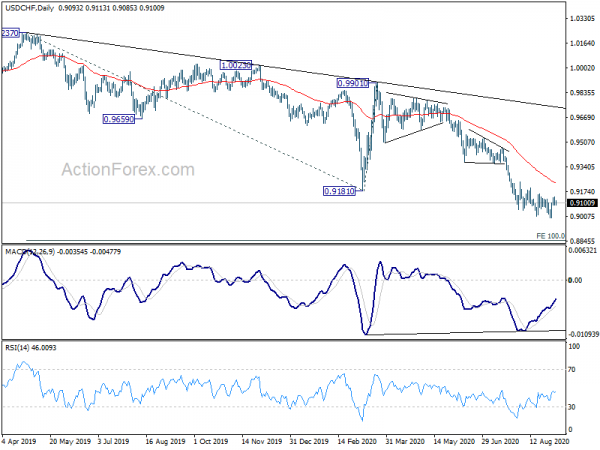Select the 0.91810 low price label
Image resolution: width=600 pixels, height=450 pixels.
(339, 191)
